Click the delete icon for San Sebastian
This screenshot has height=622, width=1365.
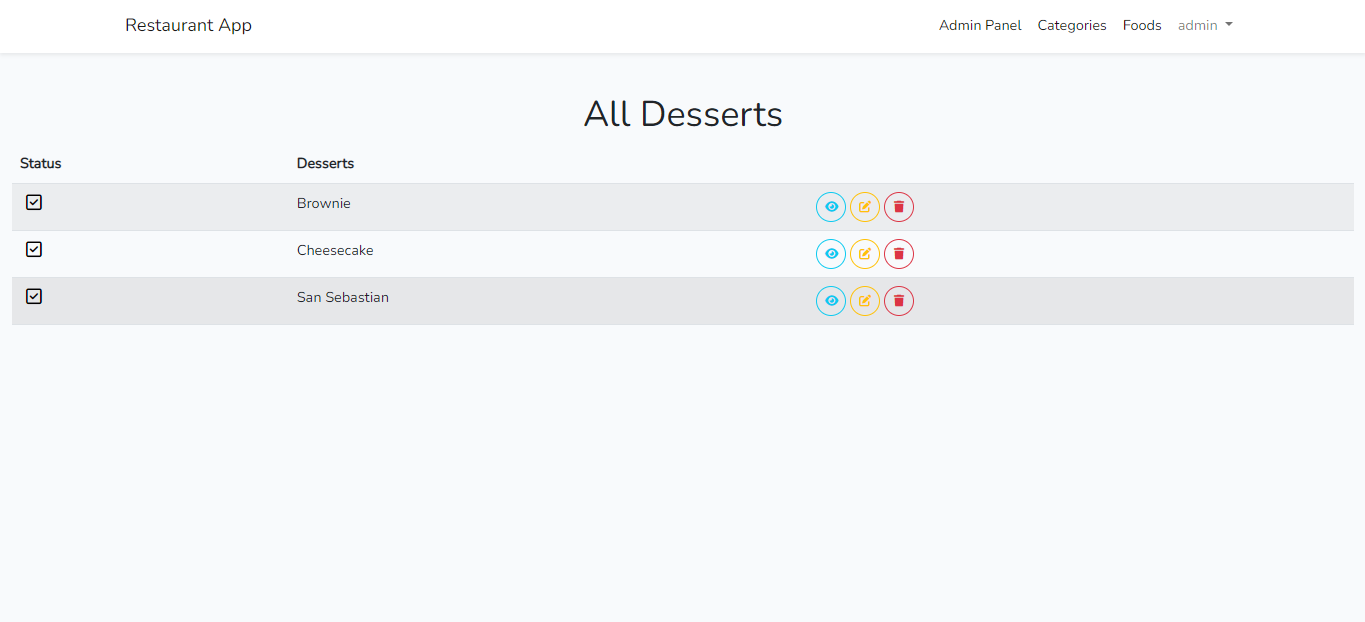tap(899, 301)
